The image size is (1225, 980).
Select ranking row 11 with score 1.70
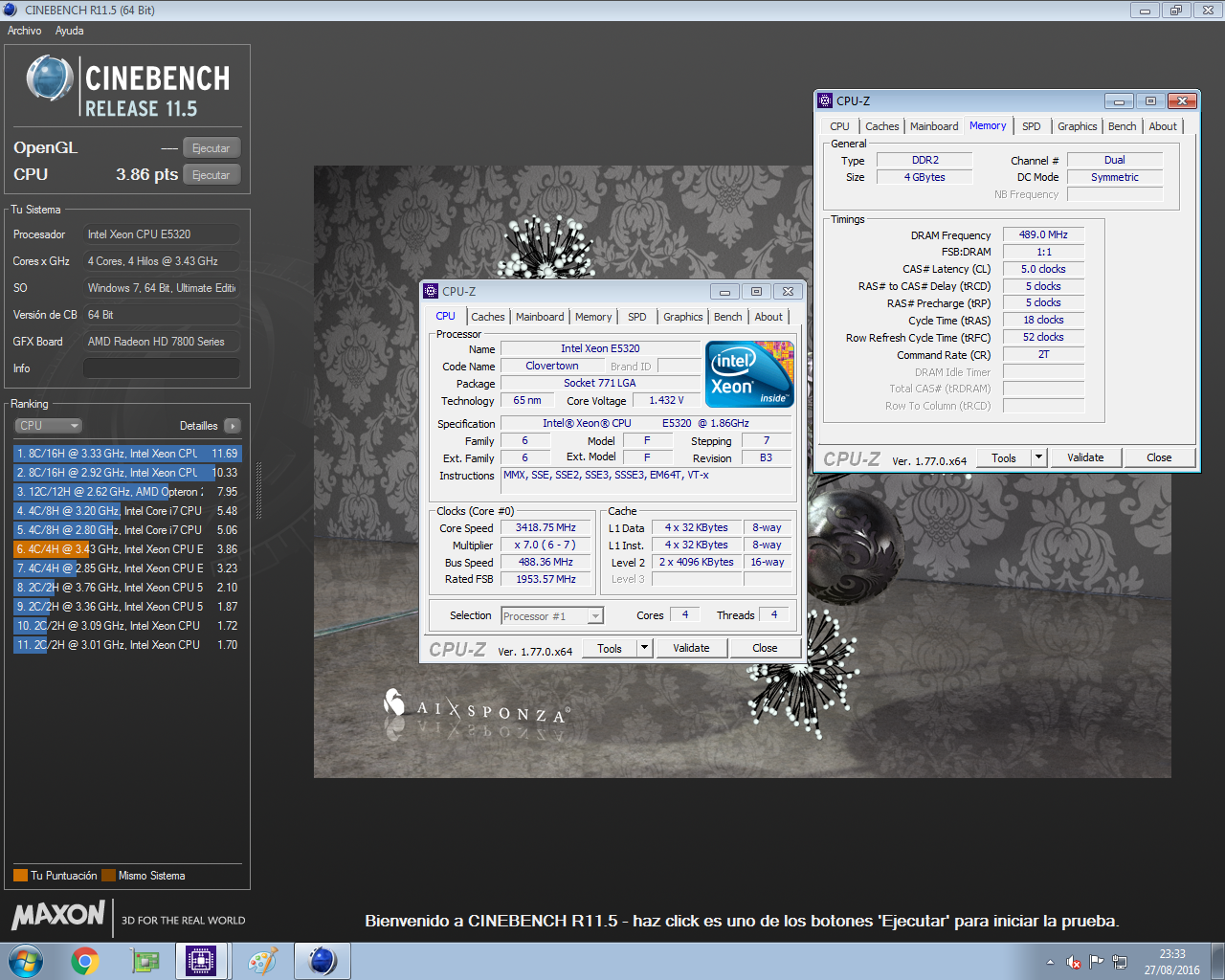127,645
